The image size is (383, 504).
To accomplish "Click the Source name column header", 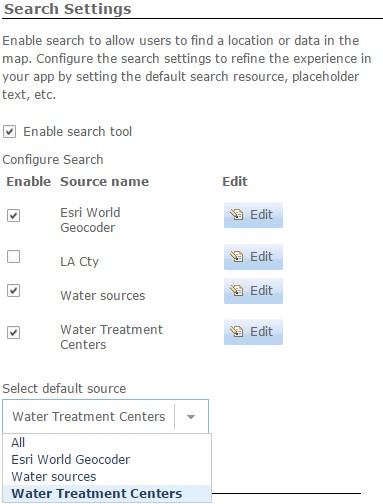I will (104, 182).
